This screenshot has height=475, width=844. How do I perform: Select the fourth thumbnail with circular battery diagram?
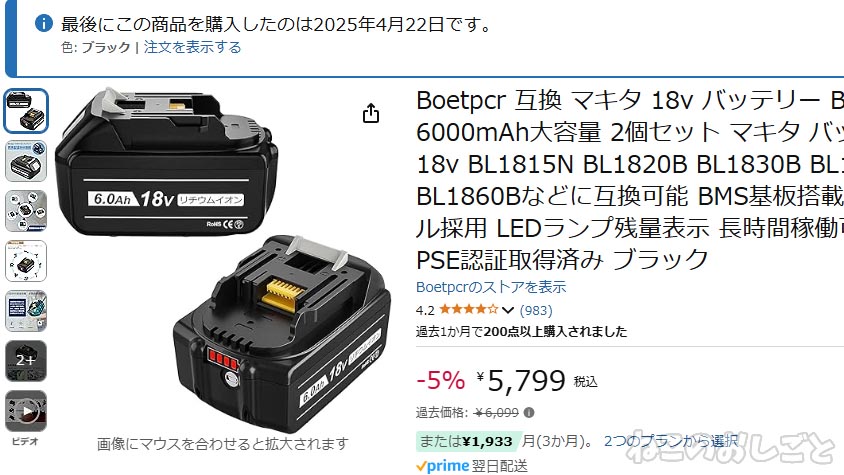(x=26, y=261)
